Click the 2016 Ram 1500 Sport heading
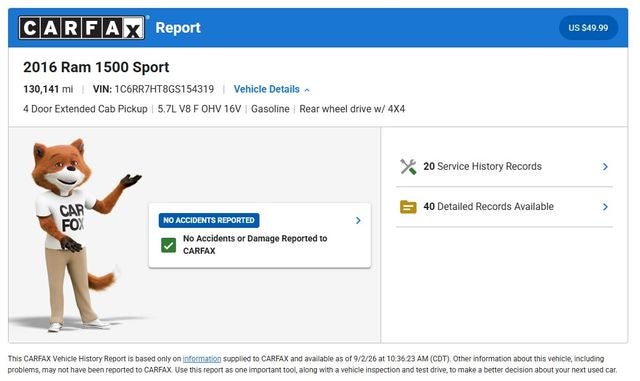 coord(96,67)
